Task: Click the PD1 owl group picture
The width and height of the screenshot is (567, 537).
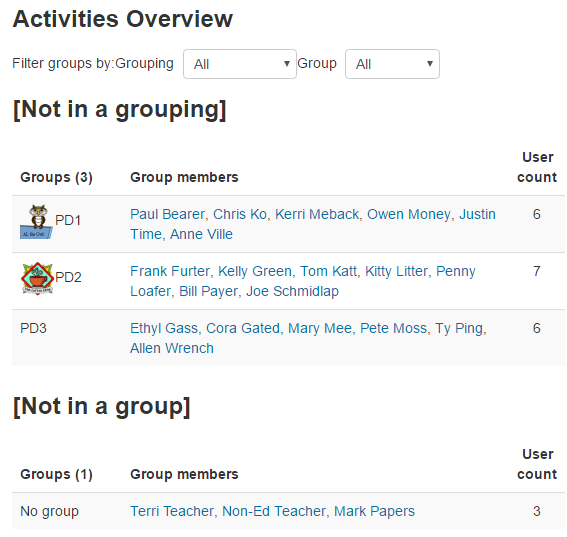Action: pyautogui.click(x=37, y=221)
